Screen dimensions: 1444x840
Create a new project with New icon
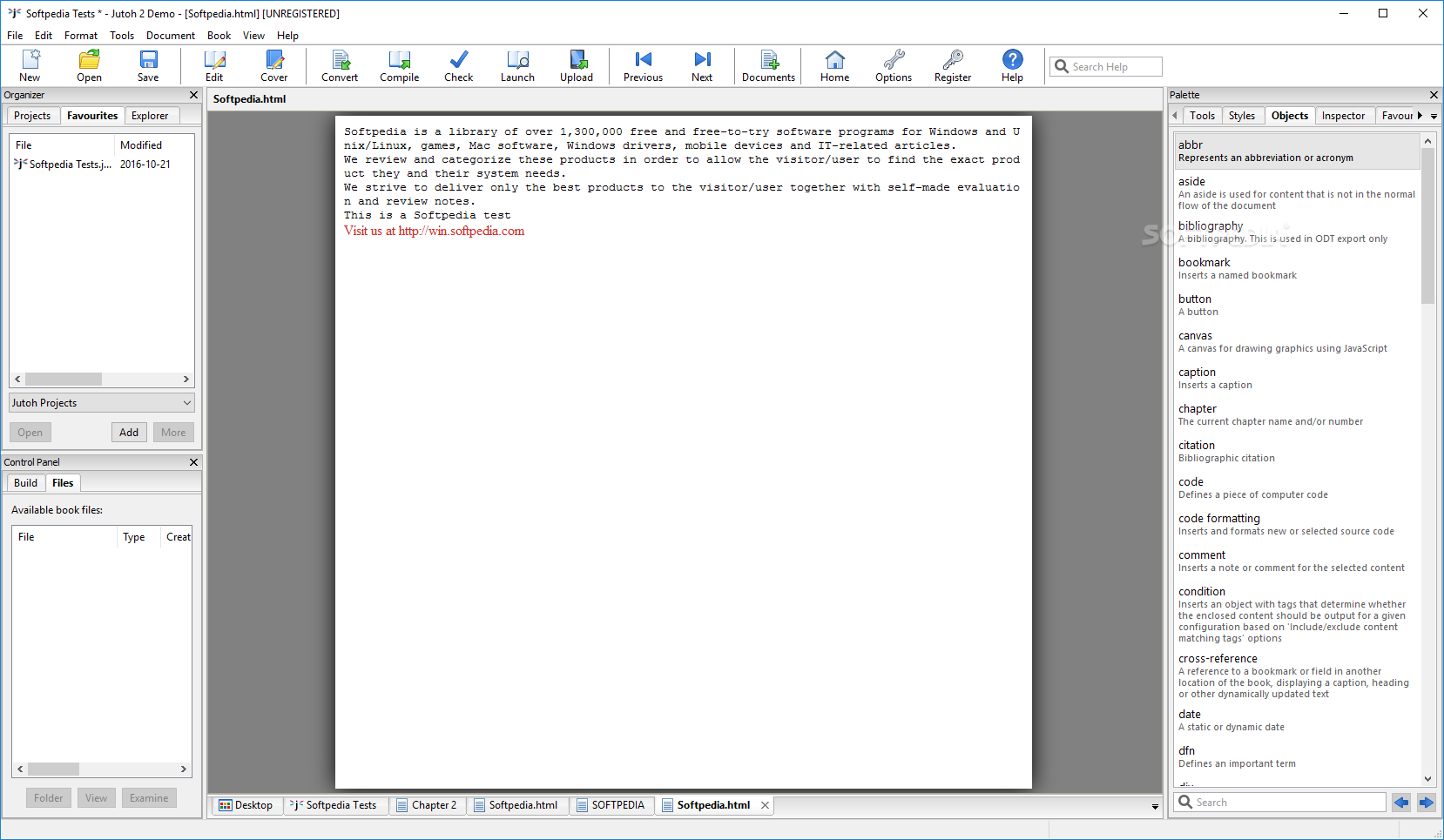click(x=30, y=66)
